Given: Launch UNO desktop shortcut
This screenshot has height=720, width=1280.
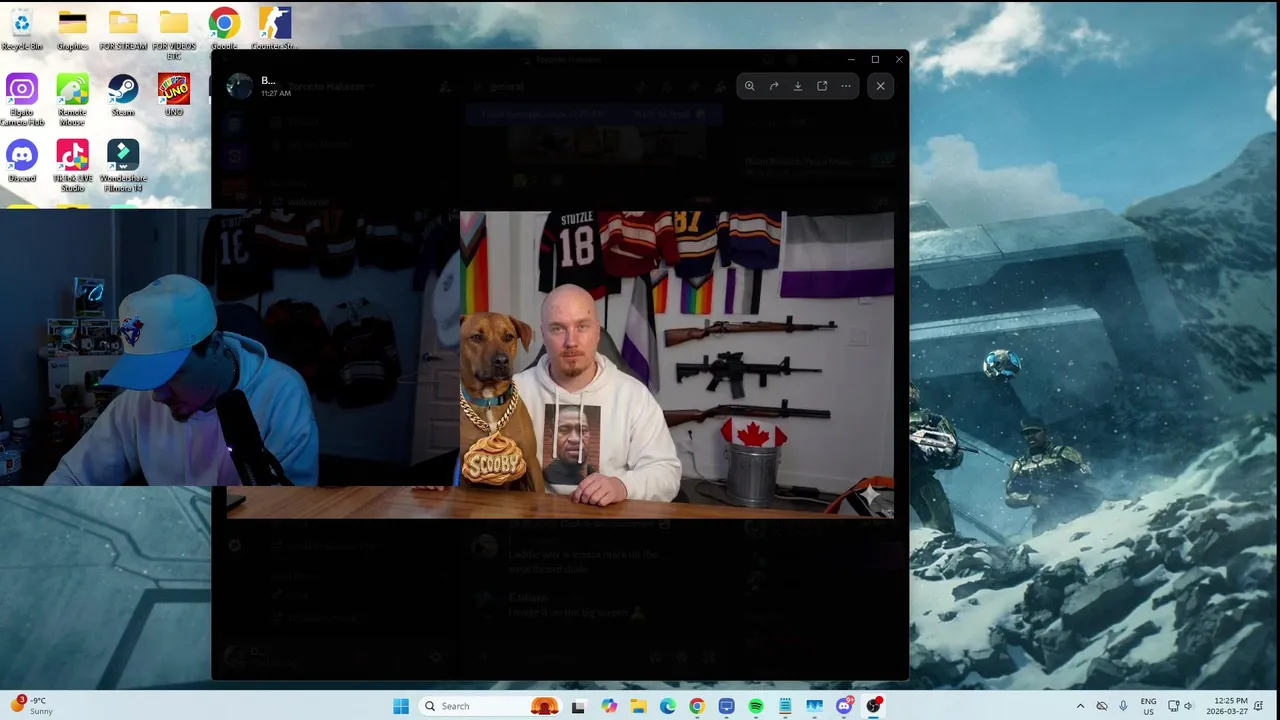Looking at the screenshot, I should 174,95.
